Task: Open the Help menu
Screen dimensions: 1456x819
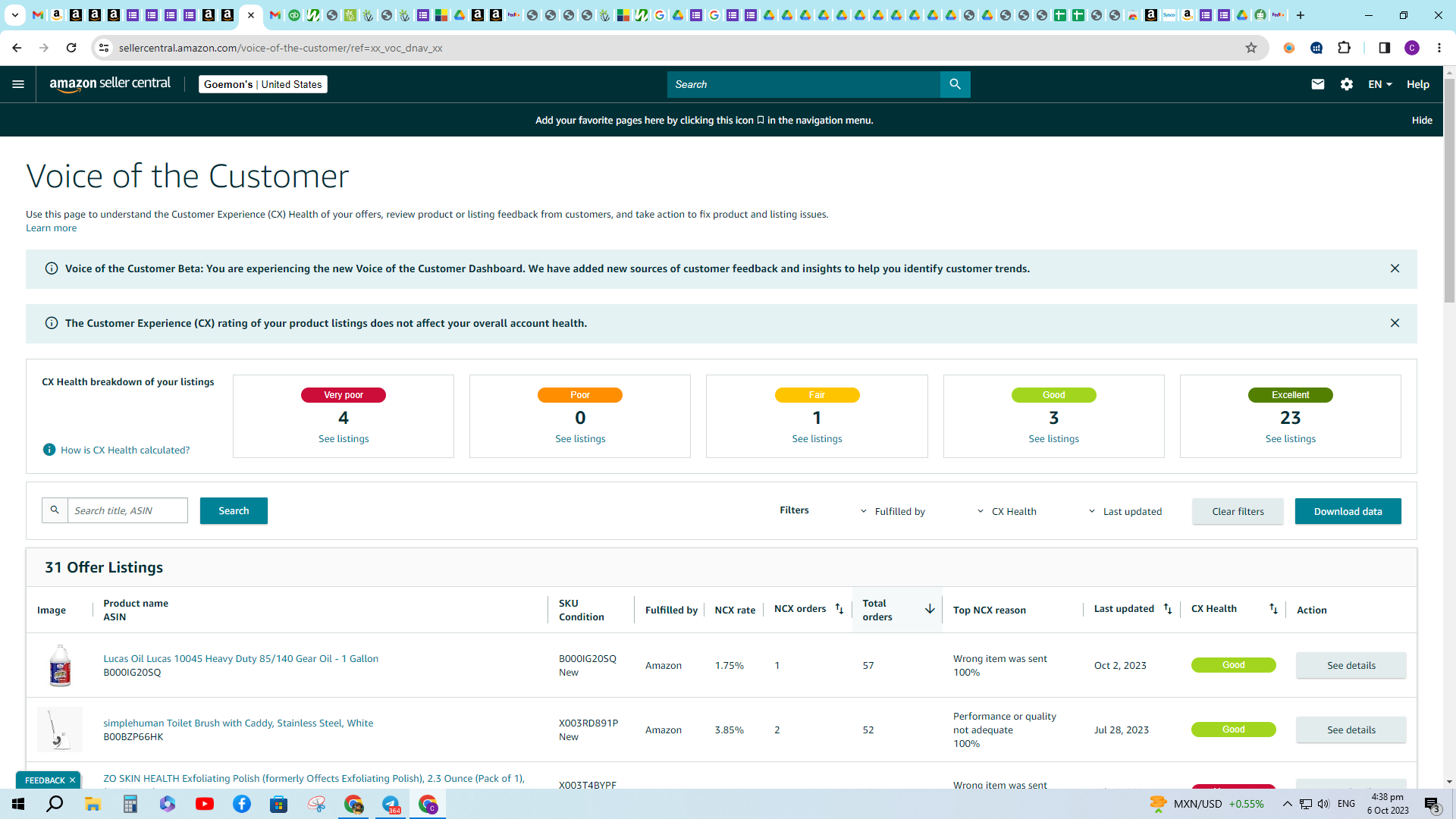Action: pyautogui.click(x=1417, y=84)
